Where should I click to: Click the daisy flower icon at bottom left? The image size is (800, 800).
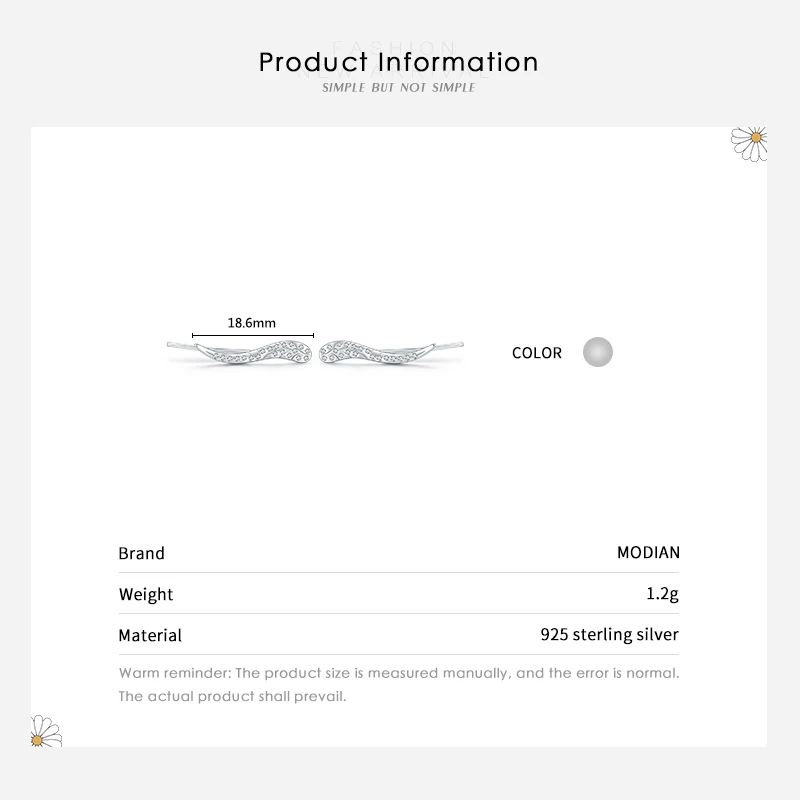tap(46, 731)
